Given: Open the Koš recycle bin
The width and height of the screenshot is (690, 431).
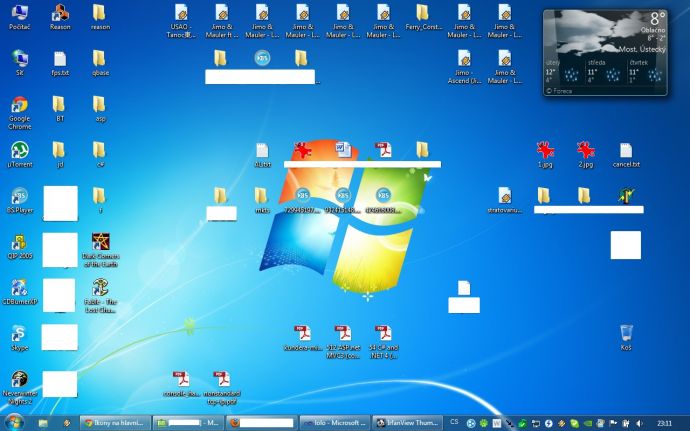Looking at the screenshot, I should click(x=626, y=337).
